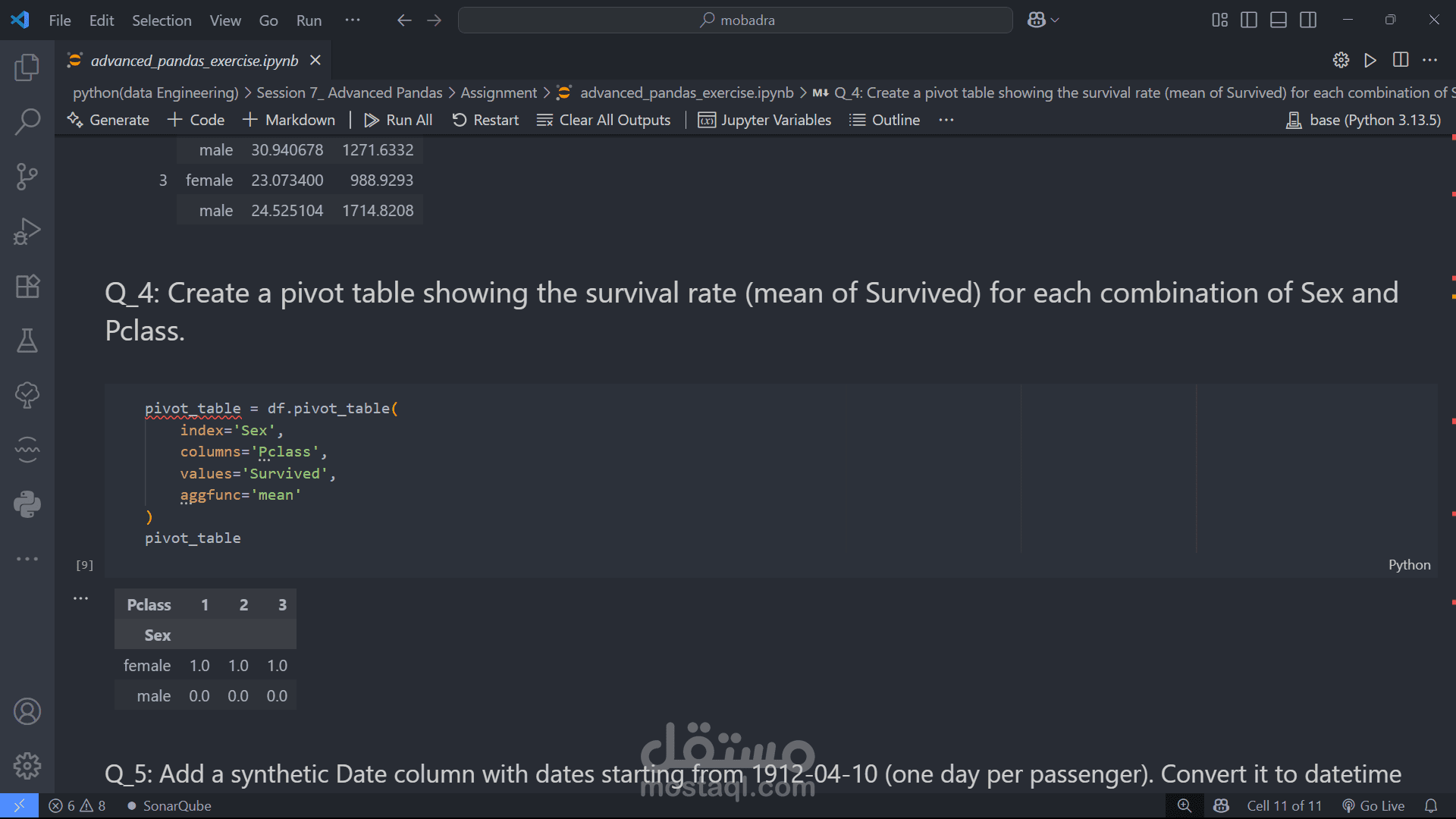
Task: Click Generate in notebook toolbar
Action: pos(108,120)
